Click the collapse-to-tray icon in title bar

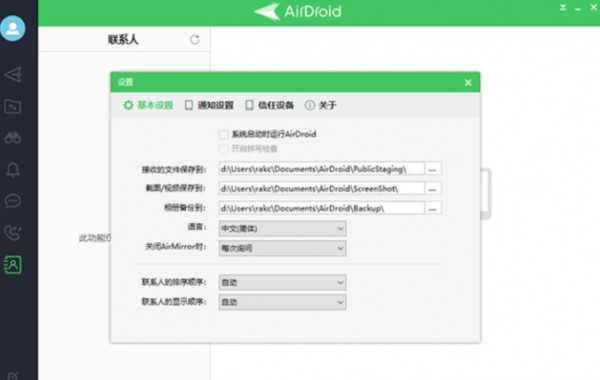(x=563, y=7)
